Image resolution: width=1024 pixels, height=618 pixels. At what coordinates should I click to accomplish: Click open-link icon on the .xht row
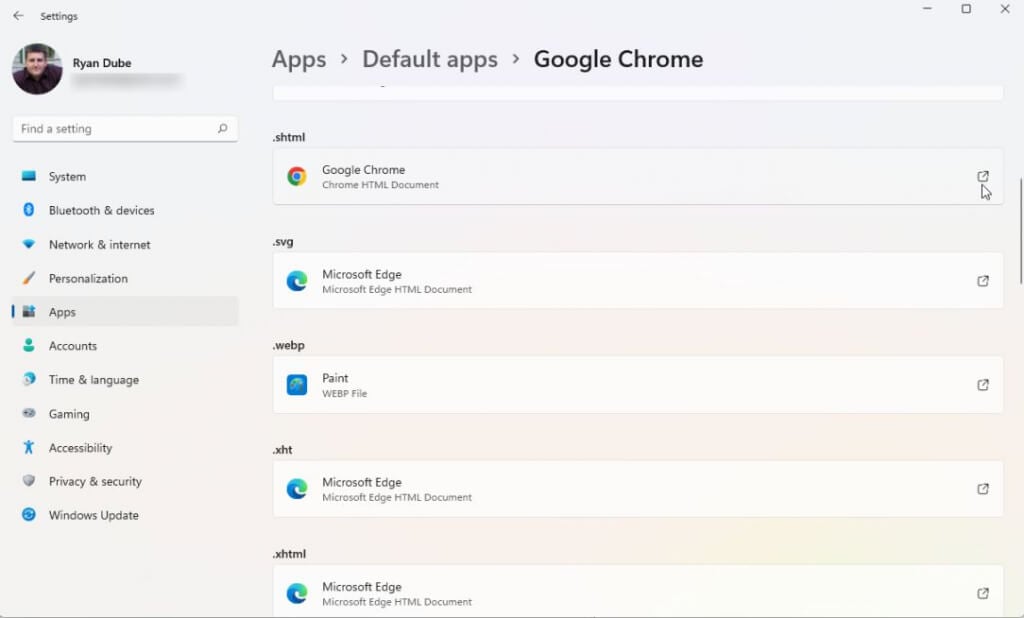click(x=983, y=489)
